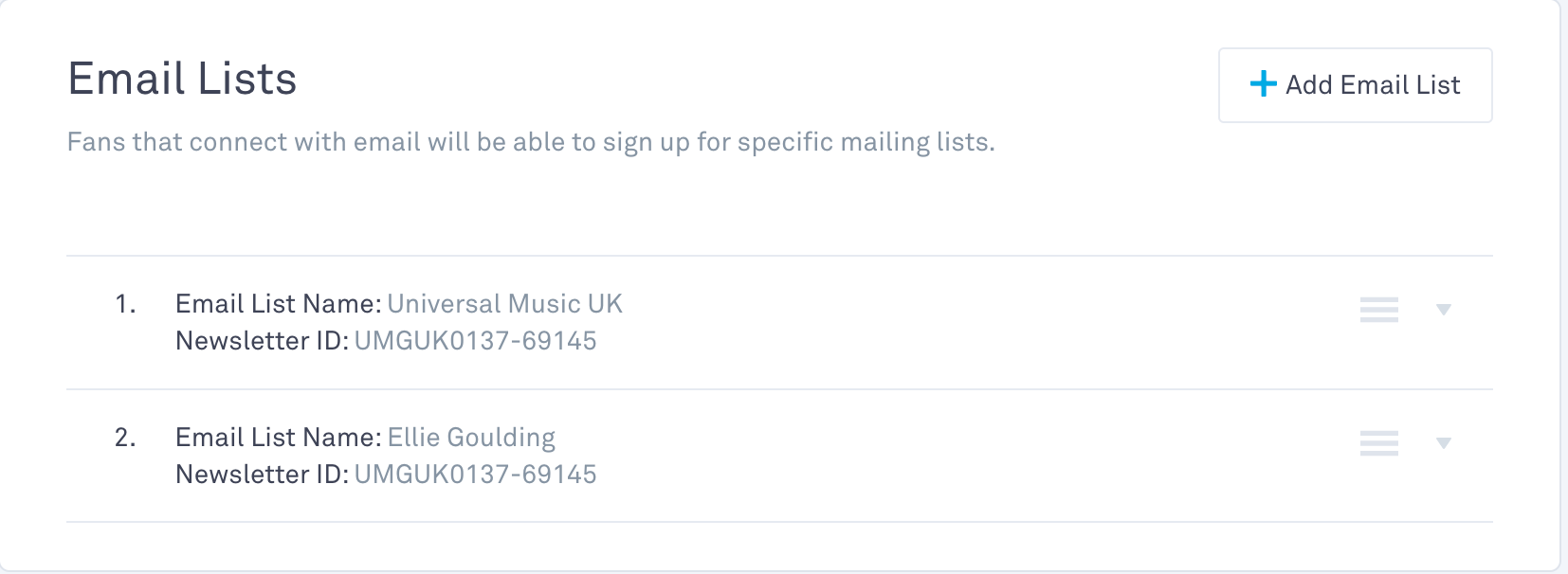
Task: Click row number 2 in the list
Action: coord(125,438)
